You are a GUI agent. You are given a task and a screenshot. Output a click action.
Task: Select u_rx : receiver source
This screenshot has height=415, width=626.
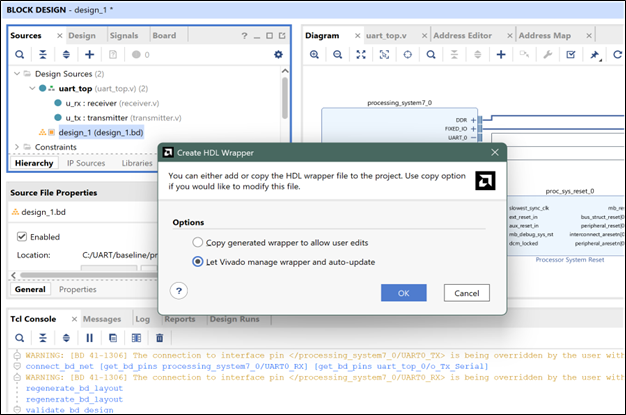[112, 103]
